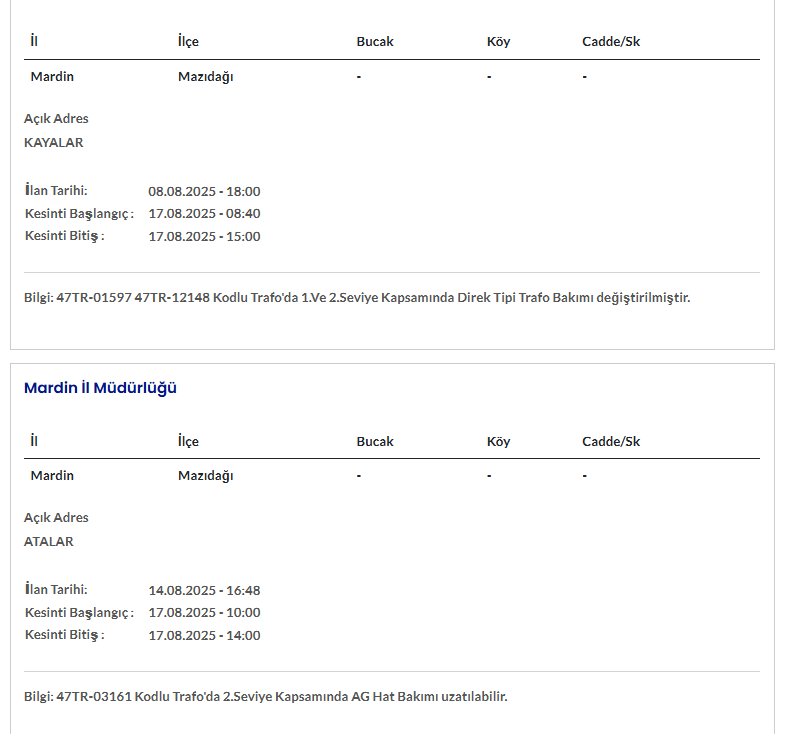Click the Açık Adres label above KAYALAR
790x734 pixels.
pos(56,118)
